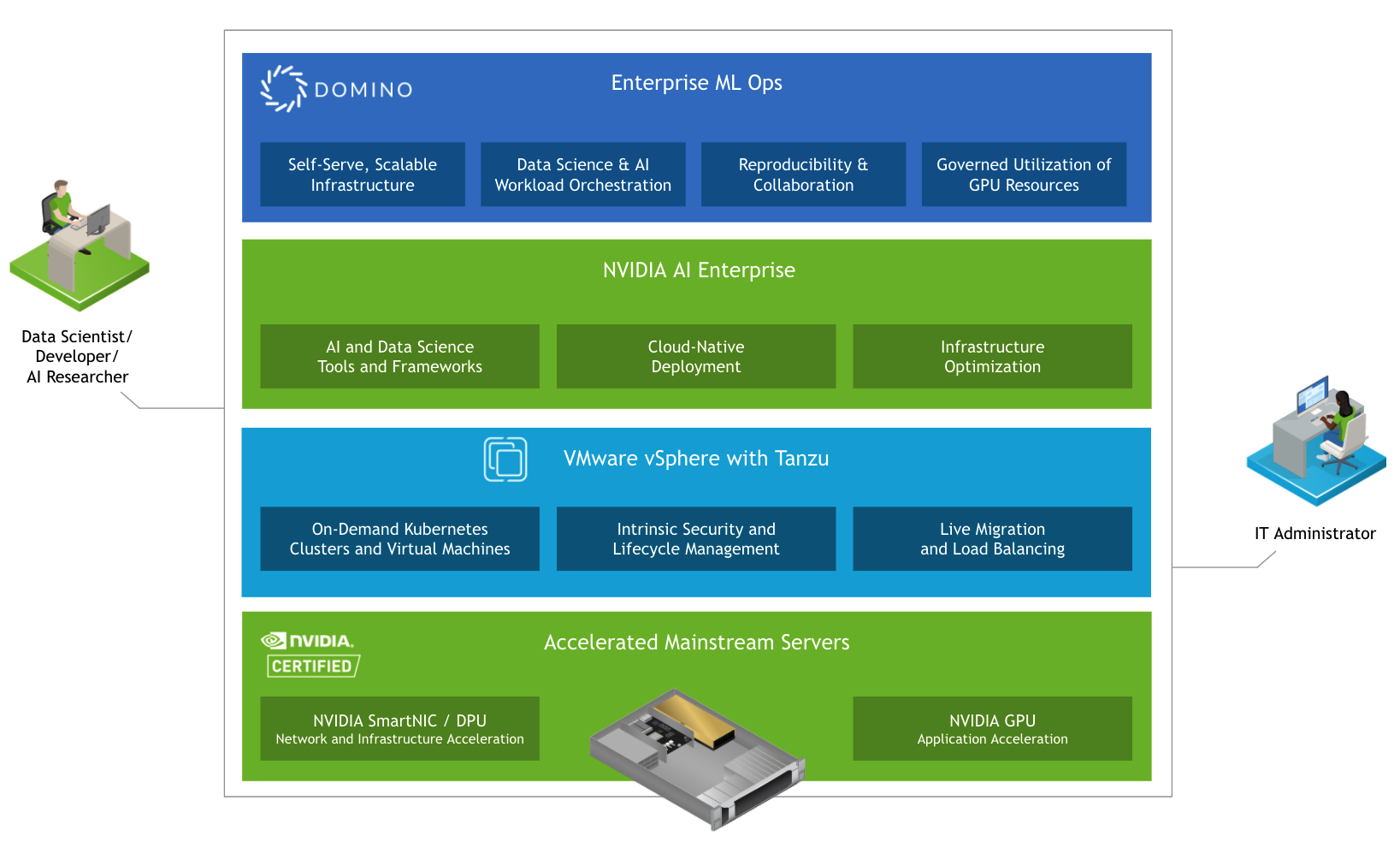Expand the NVIDIA AI Enterprise layer
The height and width of the screenshot is (848, 1400).
(x=697, y=270)
